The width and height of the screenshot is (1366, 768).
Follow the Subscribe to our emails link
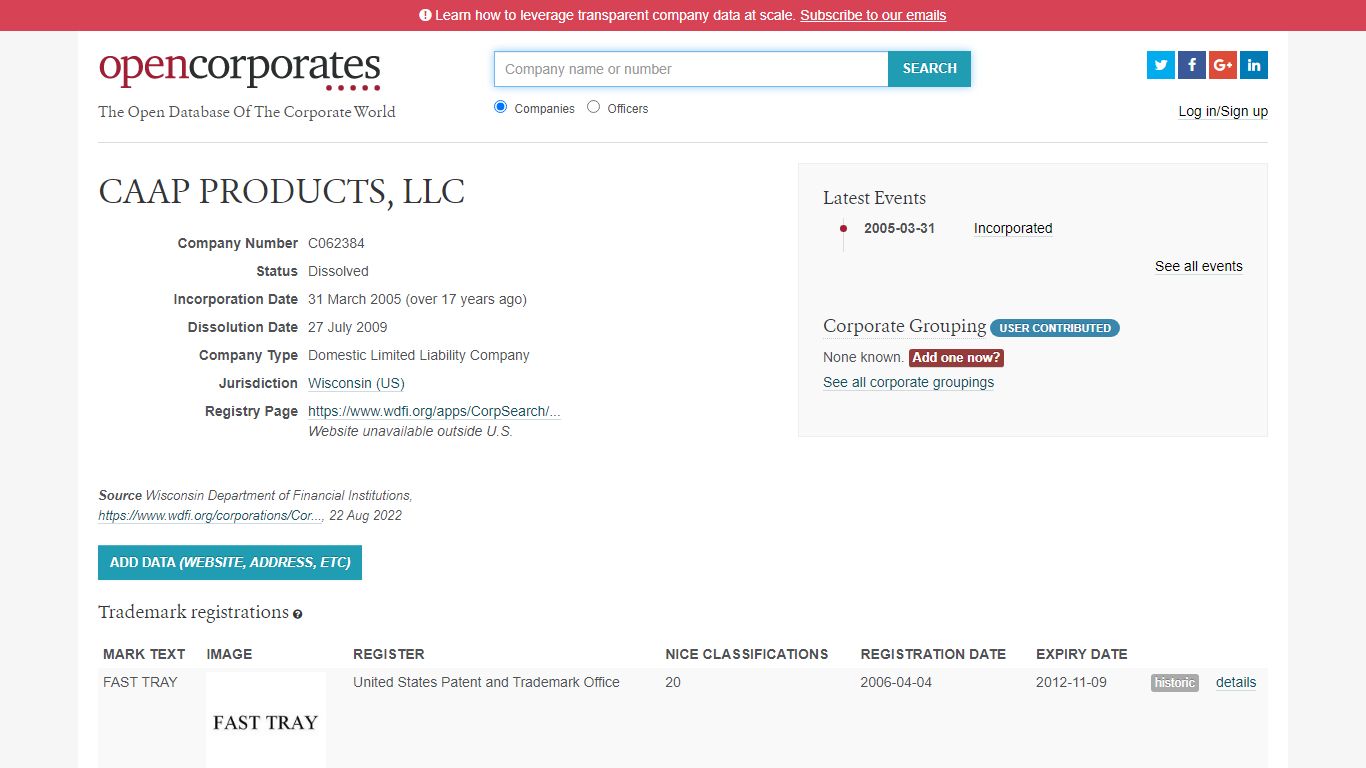tap(873, 15)
